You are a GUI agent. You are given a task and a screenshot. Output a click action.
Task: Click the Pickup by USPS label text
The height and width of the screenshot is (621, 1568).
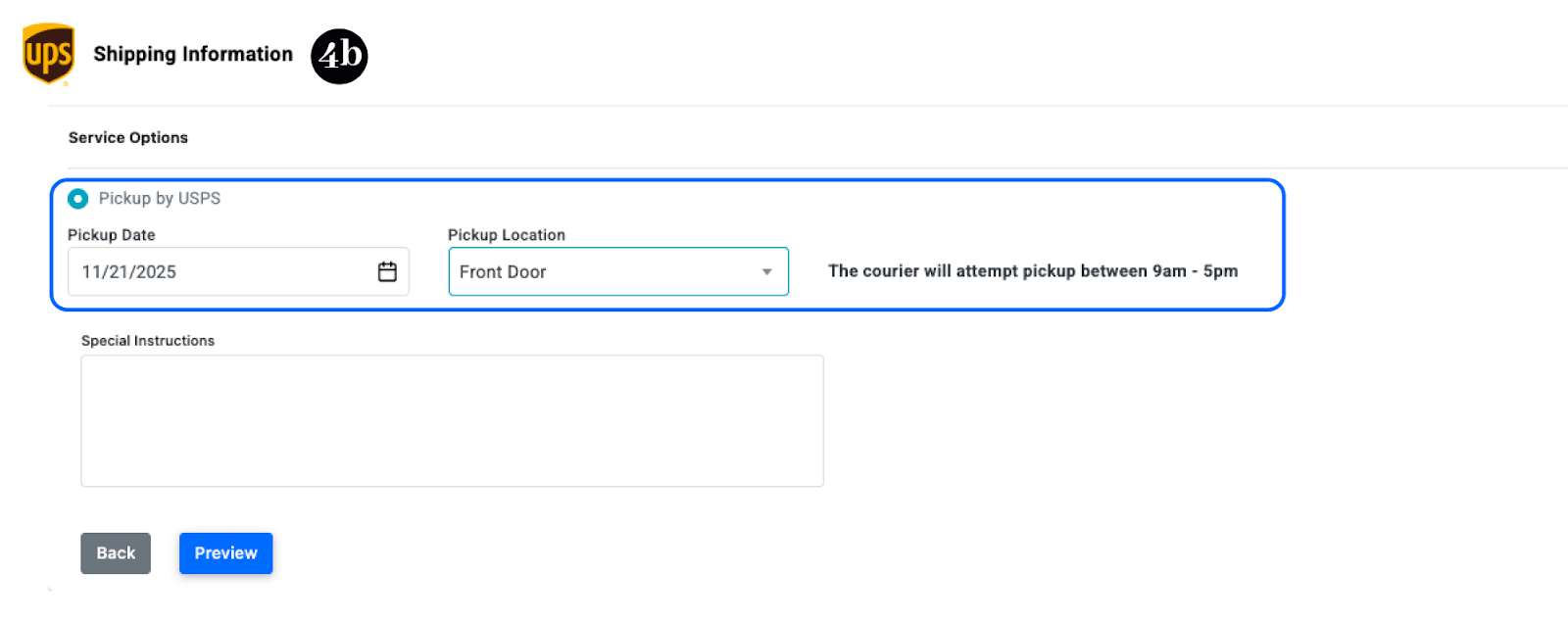click(x=160, y=199)
